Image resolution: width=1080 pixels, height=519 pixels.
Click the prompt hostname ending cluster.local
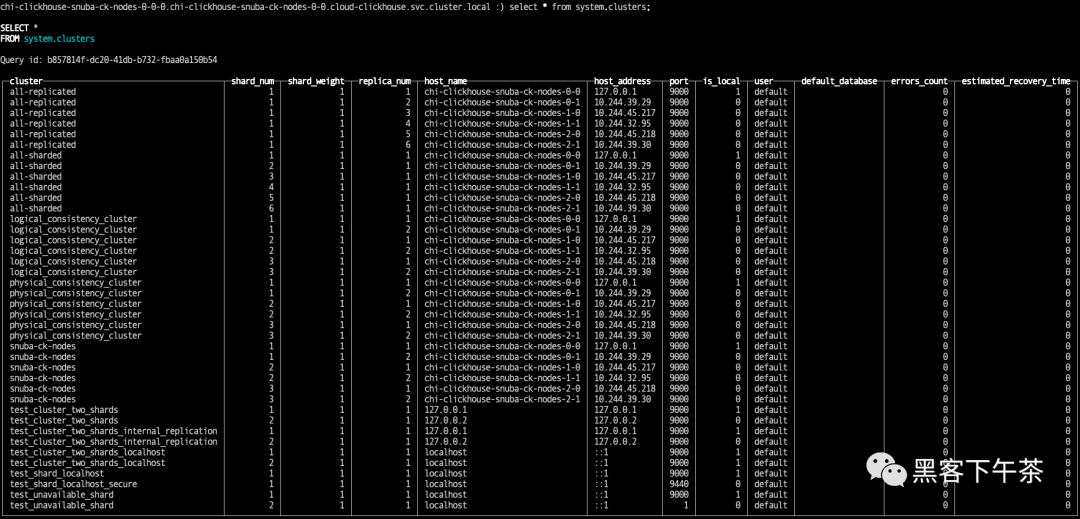click(247, 6)
